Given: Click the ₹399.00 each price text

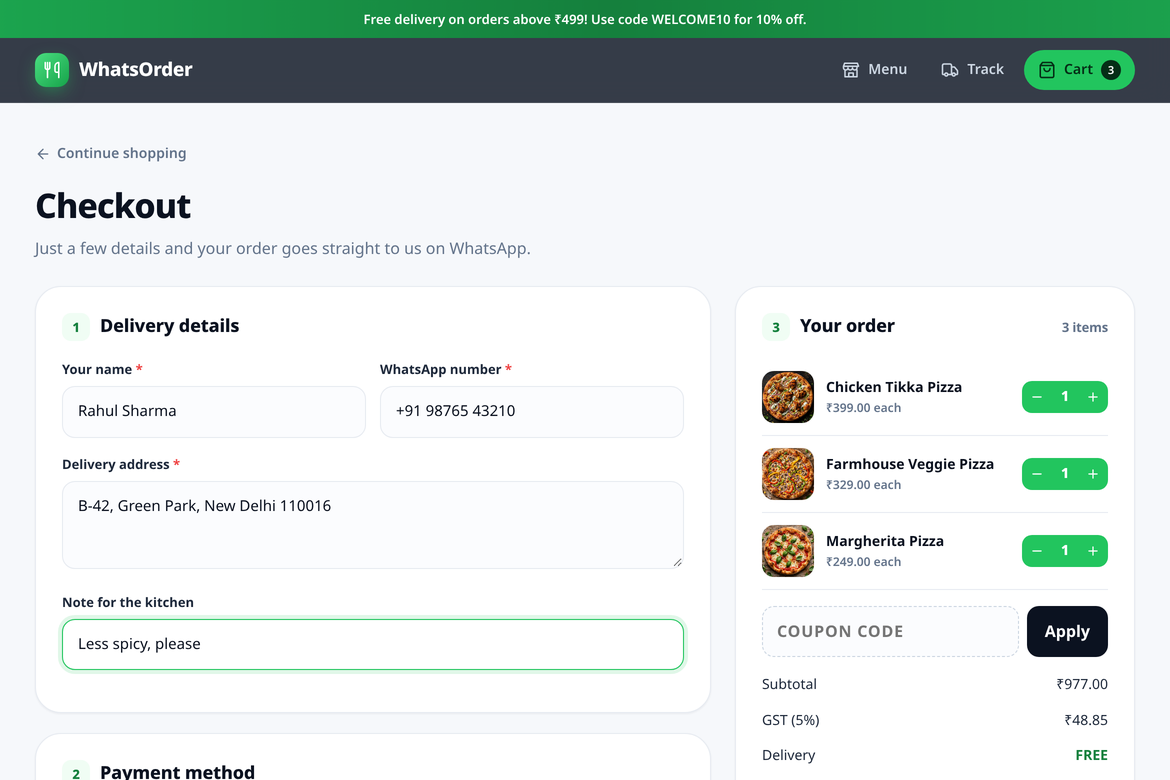Looking at the screenshot, I should (863, 408).
